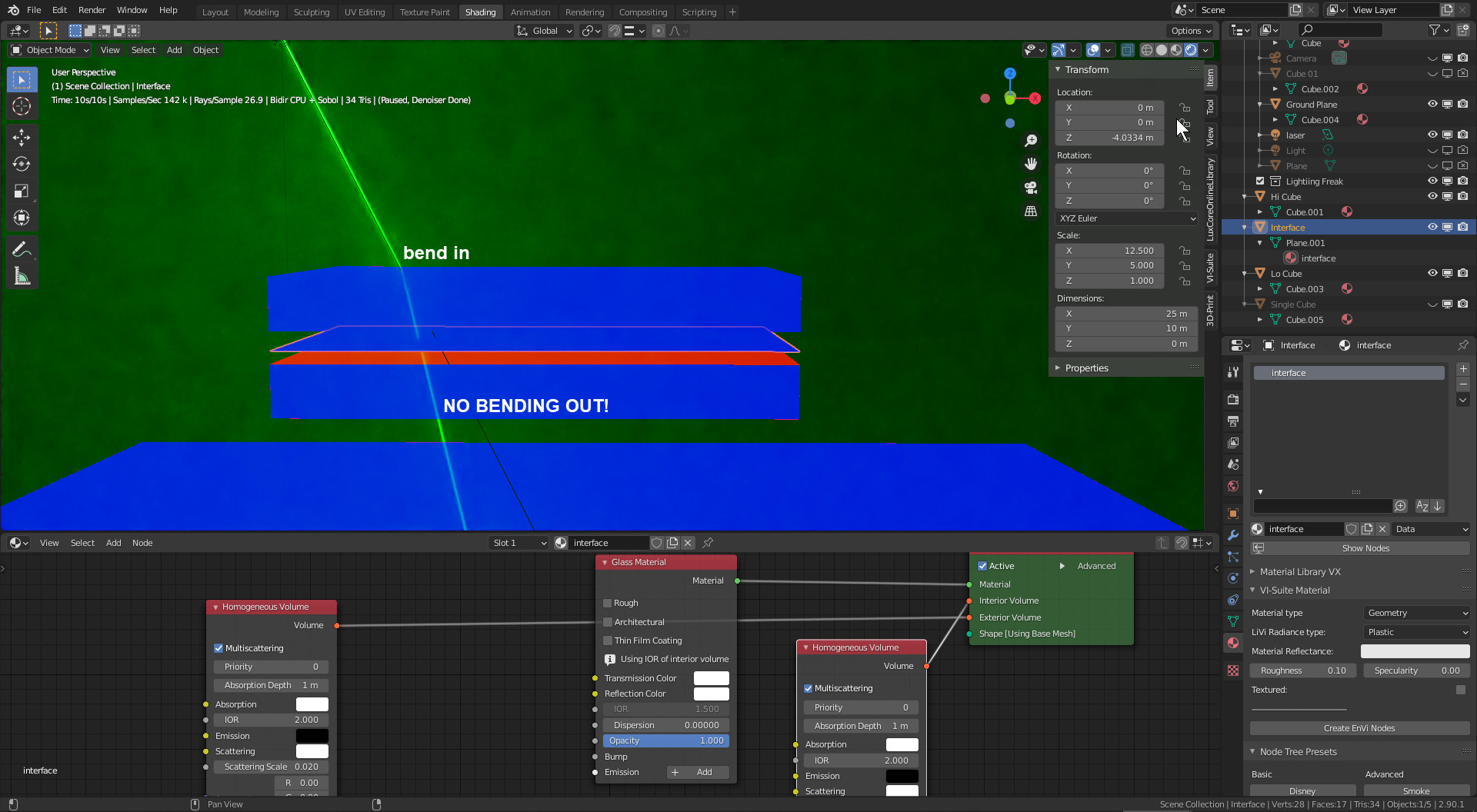Image resolution: width=1477 pixels, height=812 pixels.
Task: Activate the Annotate pencil tool
Action: click(x=22, y=250)
